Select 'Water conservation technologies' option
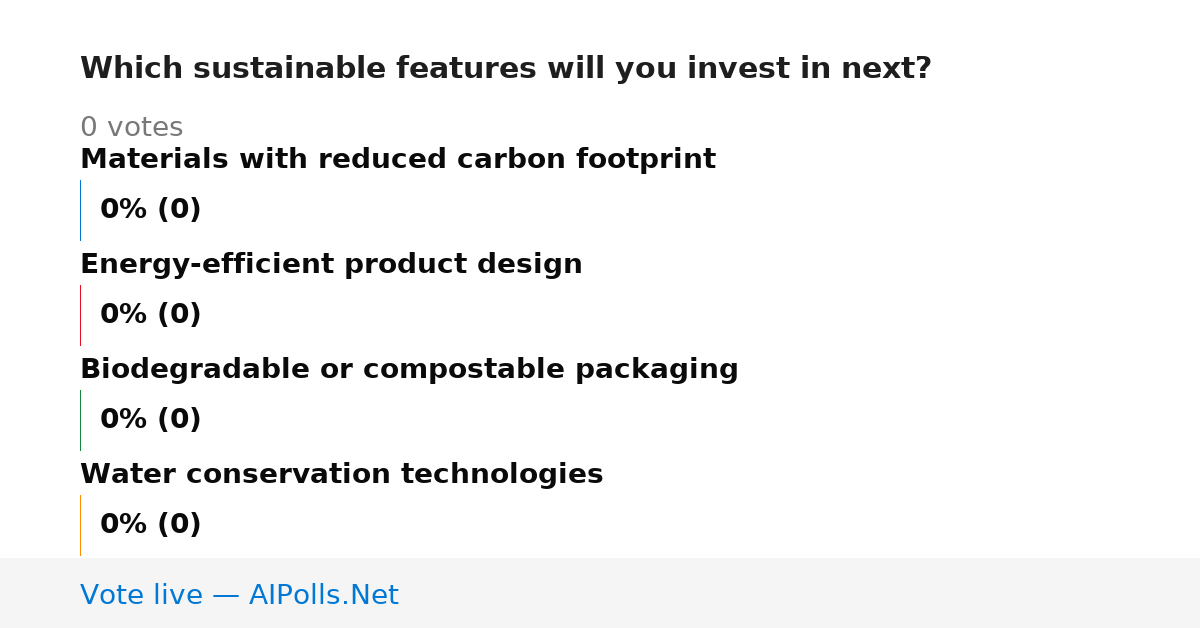The height and width of the screenshot is (628, 1200). (341, 475)
